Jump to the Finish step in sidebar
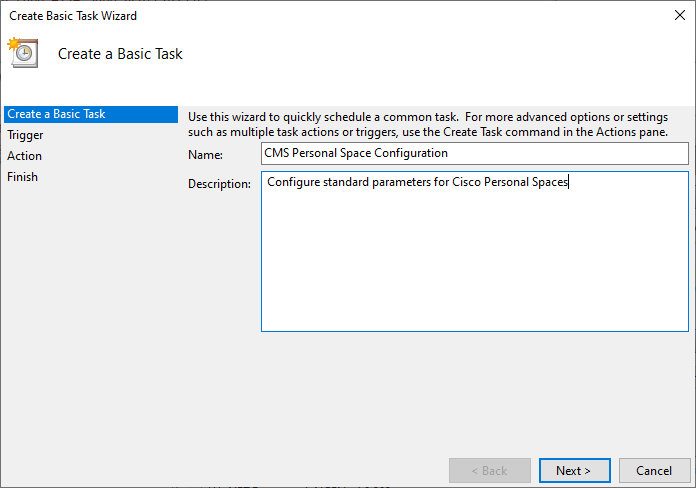696x488 pixels. (x=22, y=177)
